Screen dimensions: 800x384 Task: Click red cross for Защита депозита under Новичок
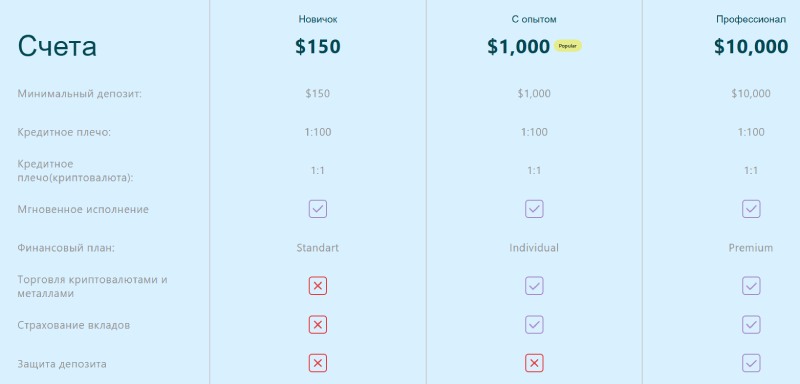coord(317,364)
